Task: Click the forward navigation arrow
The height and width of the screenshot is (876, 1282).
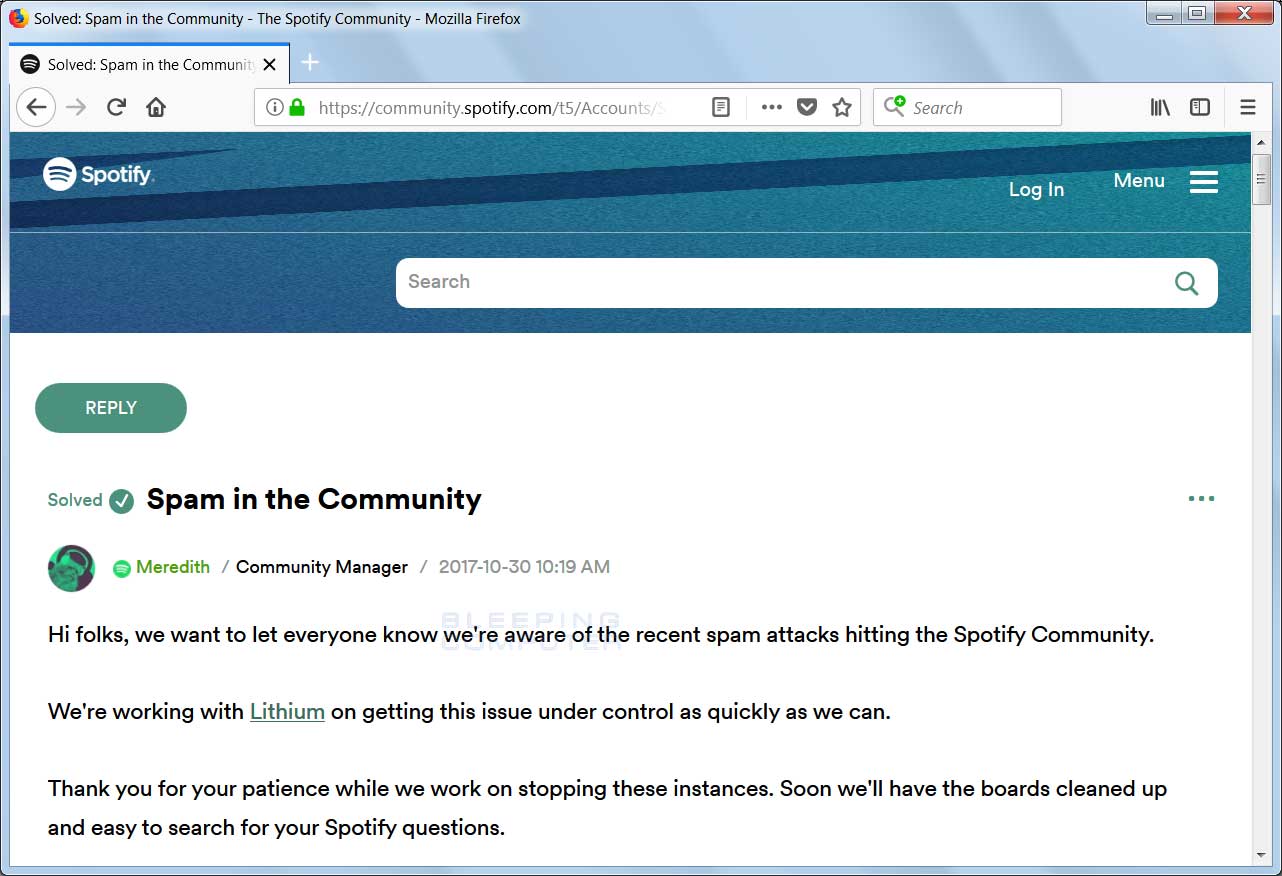Action: coord(77,107)
